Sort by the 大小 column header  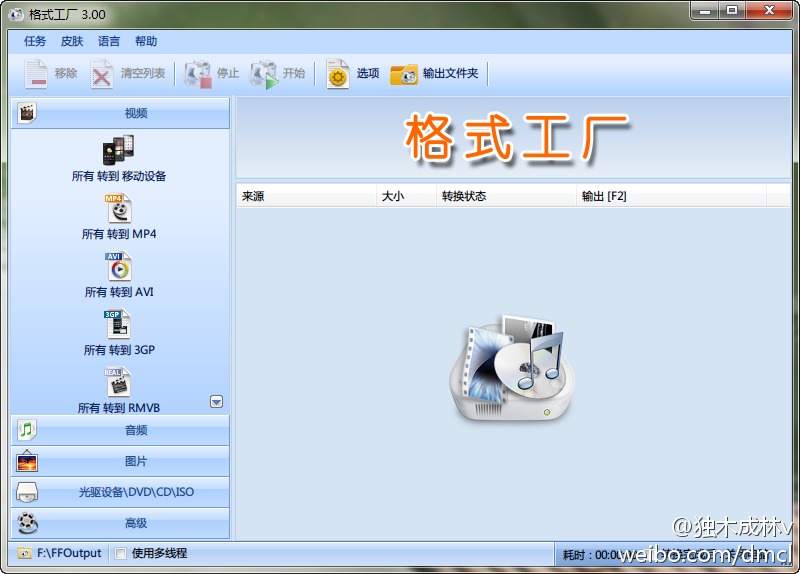tap(406, 196)
